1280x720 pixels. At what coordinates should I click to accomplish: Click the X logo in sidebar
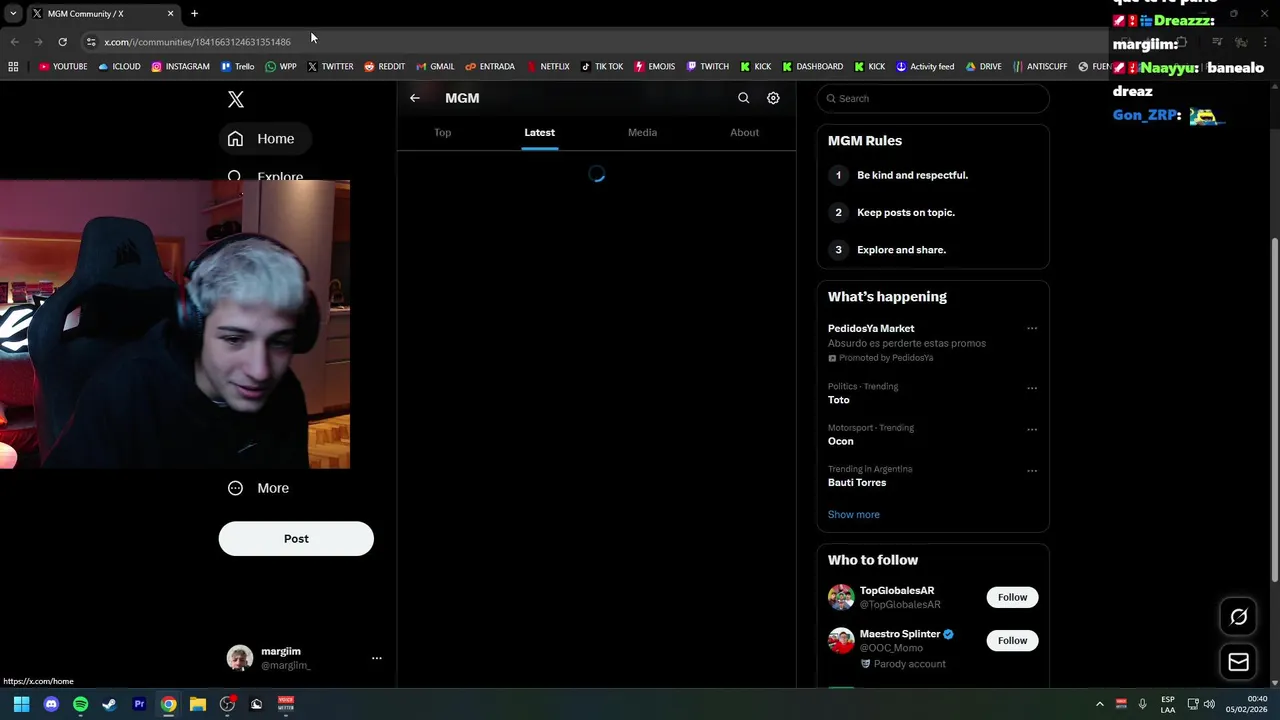236,99
